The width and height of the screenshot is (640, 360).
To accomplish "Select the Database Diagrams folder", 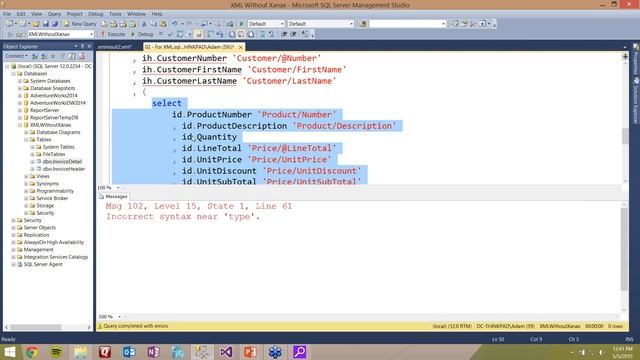I will [x=58, y=132].
